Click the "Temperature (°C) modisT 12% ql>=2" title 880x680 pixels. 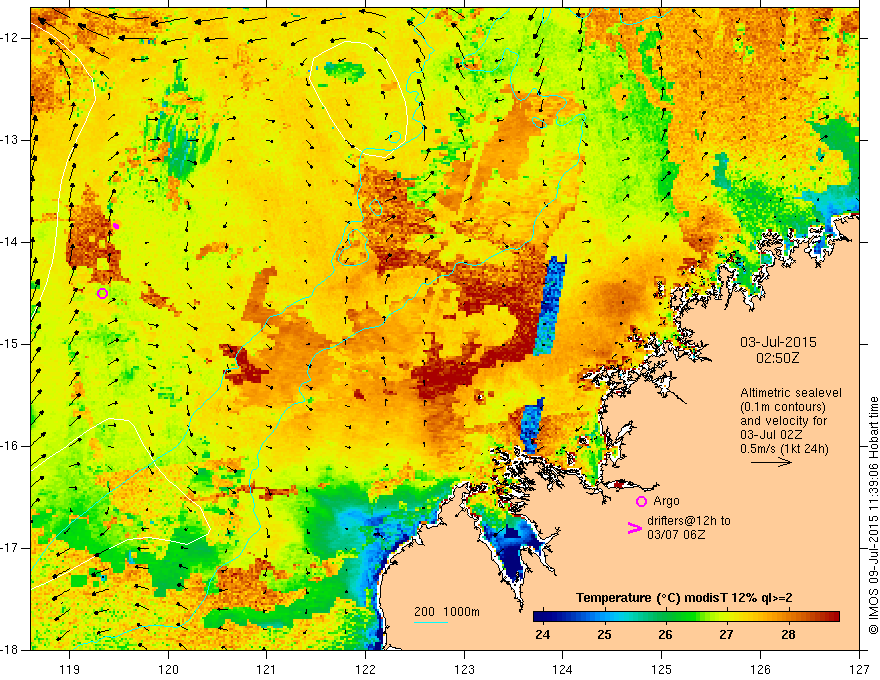[684, 598]
